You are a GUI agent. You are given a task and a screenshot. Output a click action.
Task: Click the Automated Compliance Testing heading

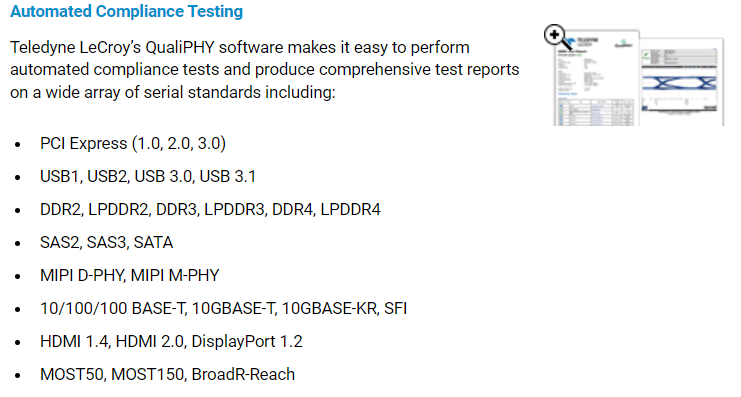click(127, 11)
